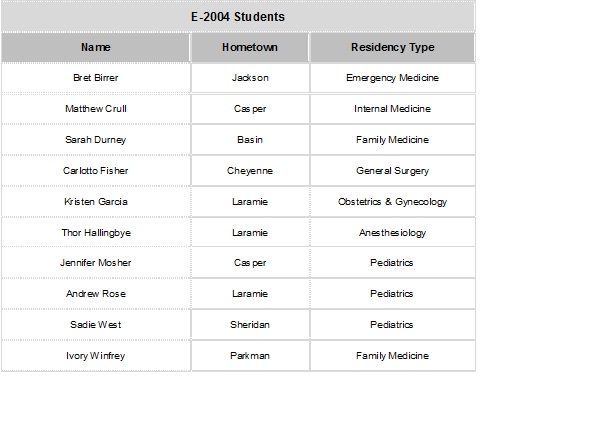Click the Thor Hallingbye cell
Screen dimensions: 600x423
[x=96, y=233]
